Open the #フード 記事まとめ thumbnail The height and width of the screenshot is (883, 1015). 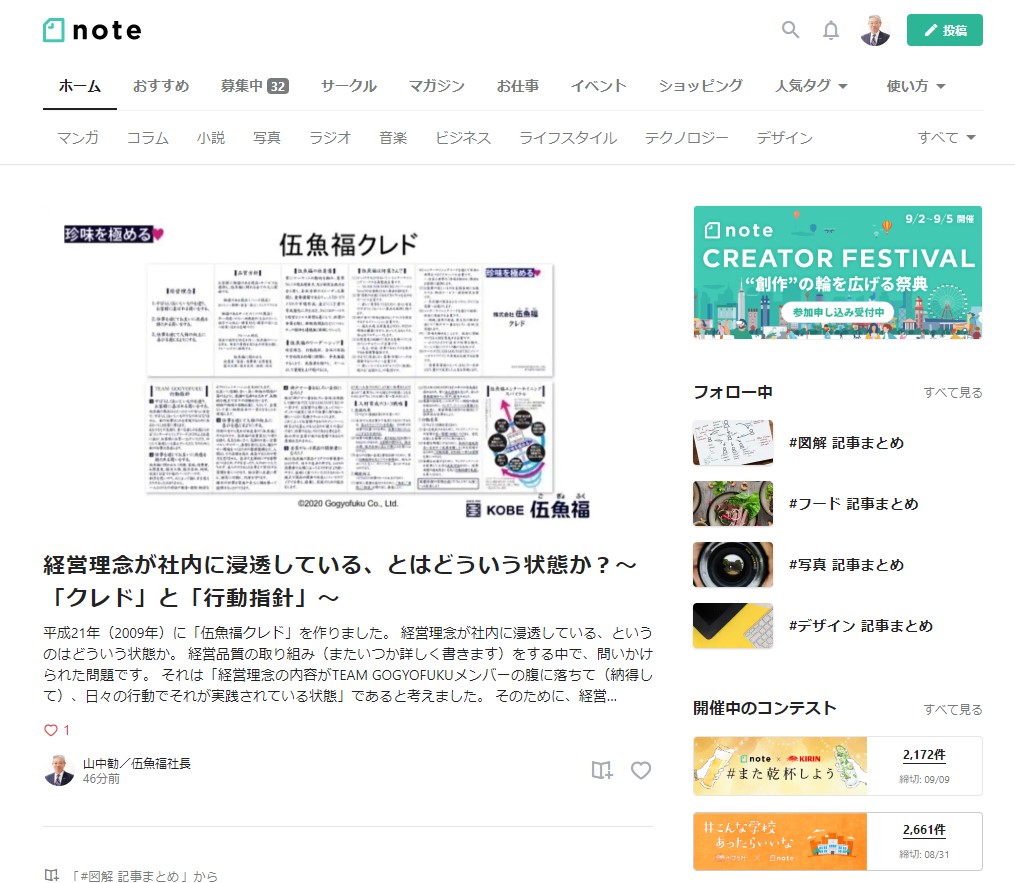733,504
